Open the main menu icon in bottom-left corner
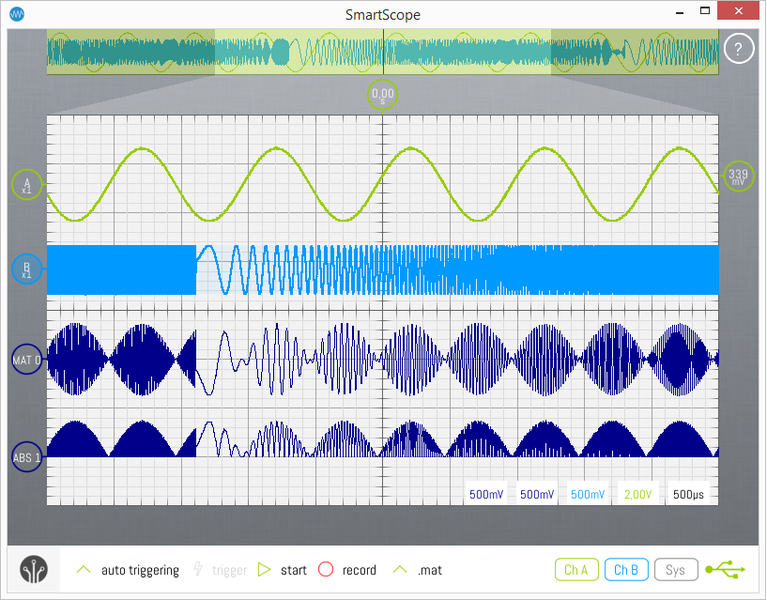The height and width of the screenshot is (600, 767). (x=34, y=570)
